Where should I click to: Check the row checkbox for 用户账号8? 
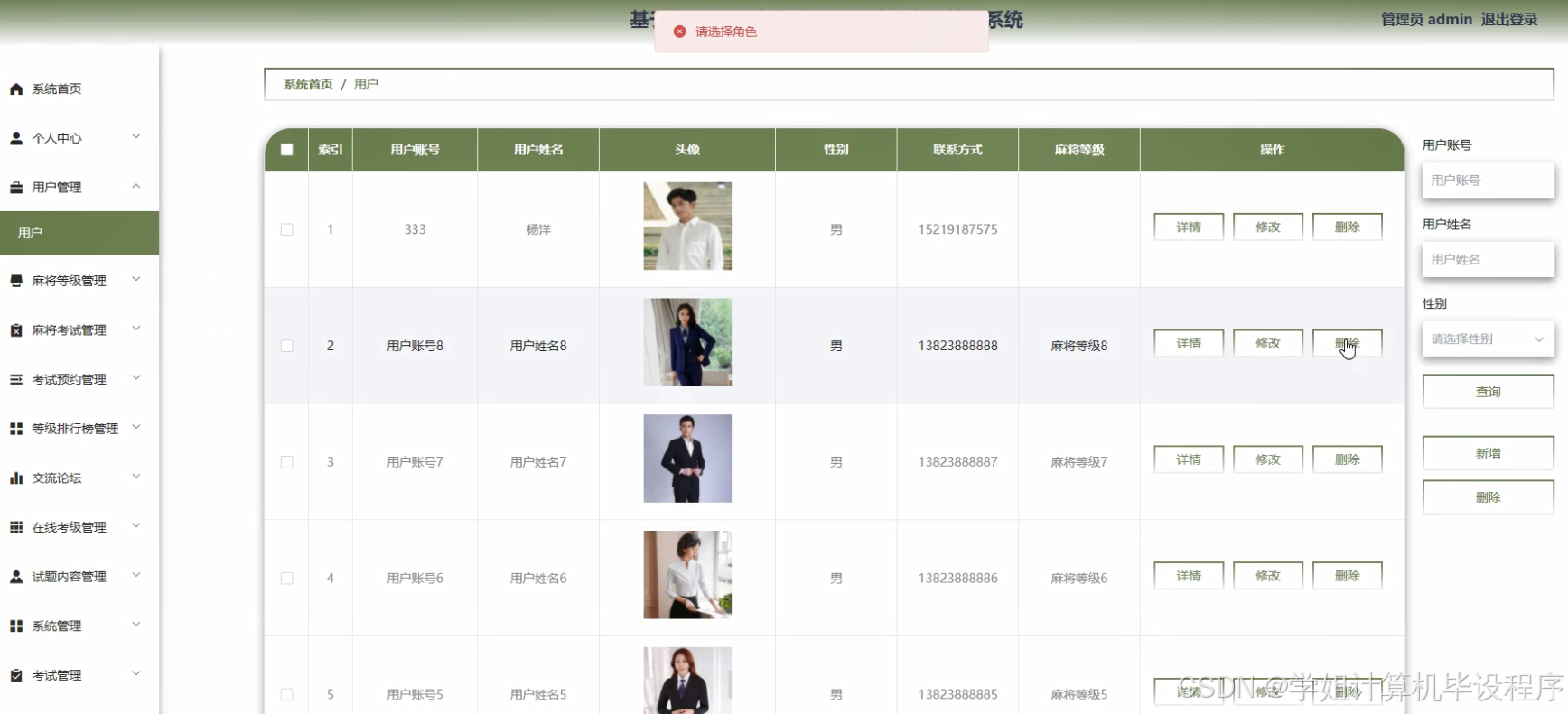[286, 346]
